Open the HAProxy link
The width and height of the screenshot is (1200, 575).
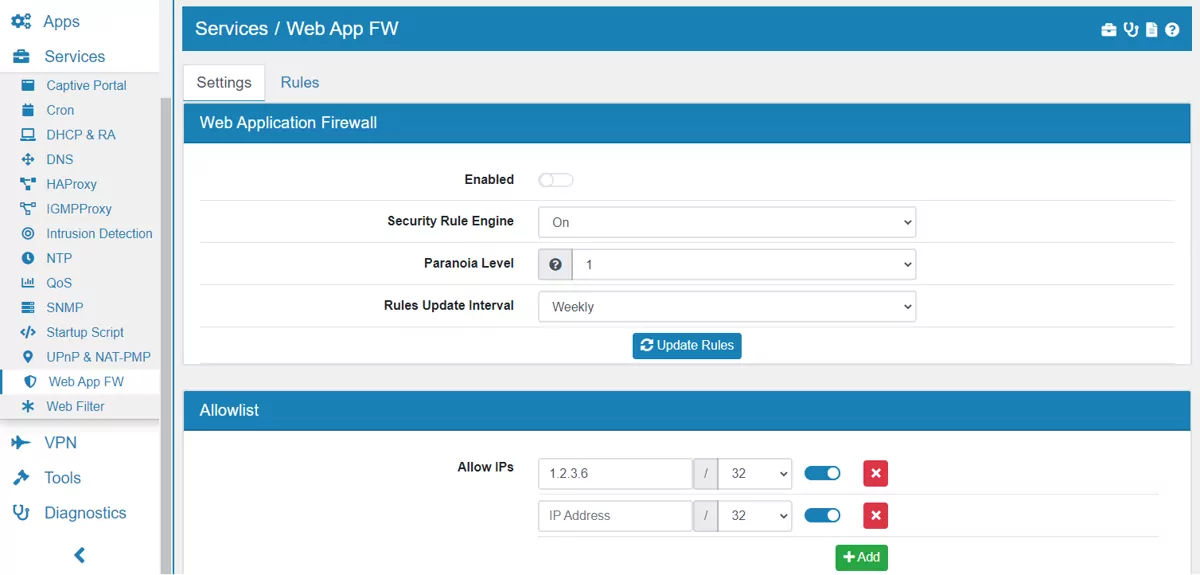(71, 184)
